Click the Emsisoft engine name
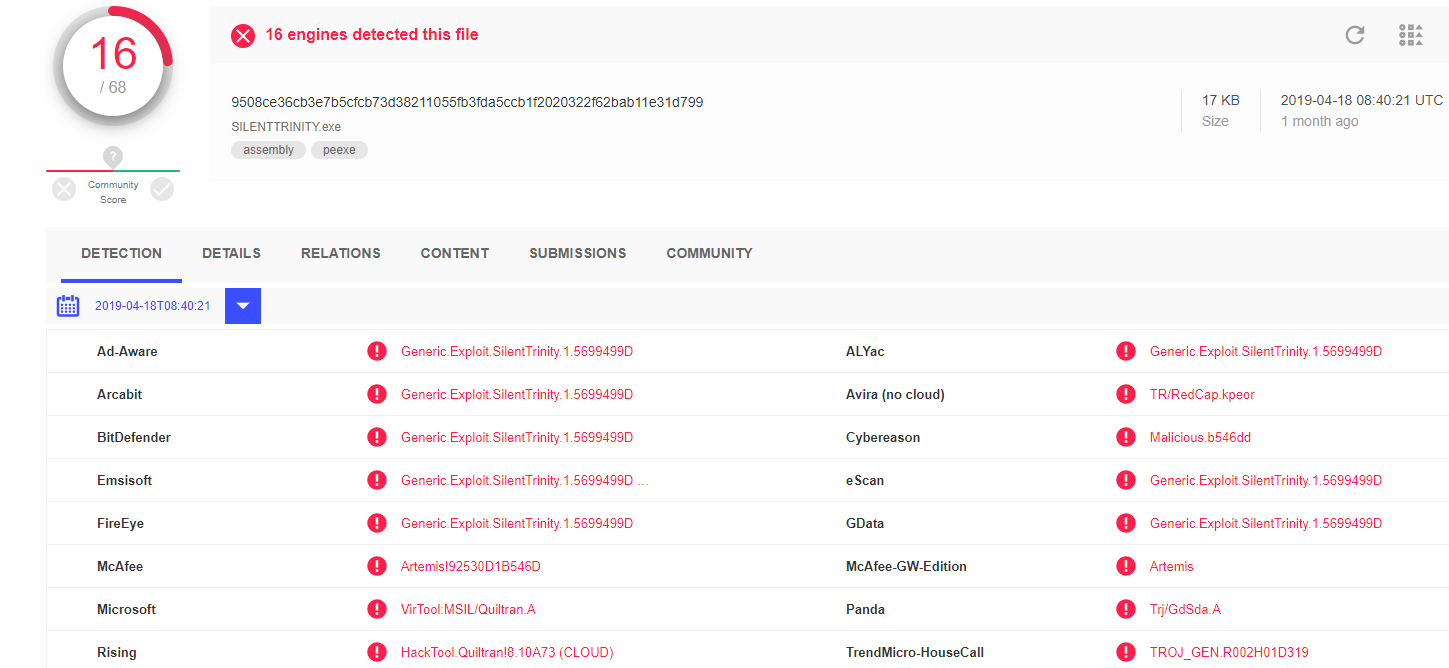Viewport: 1449px width, 668px height. click(x=125, y=480)
